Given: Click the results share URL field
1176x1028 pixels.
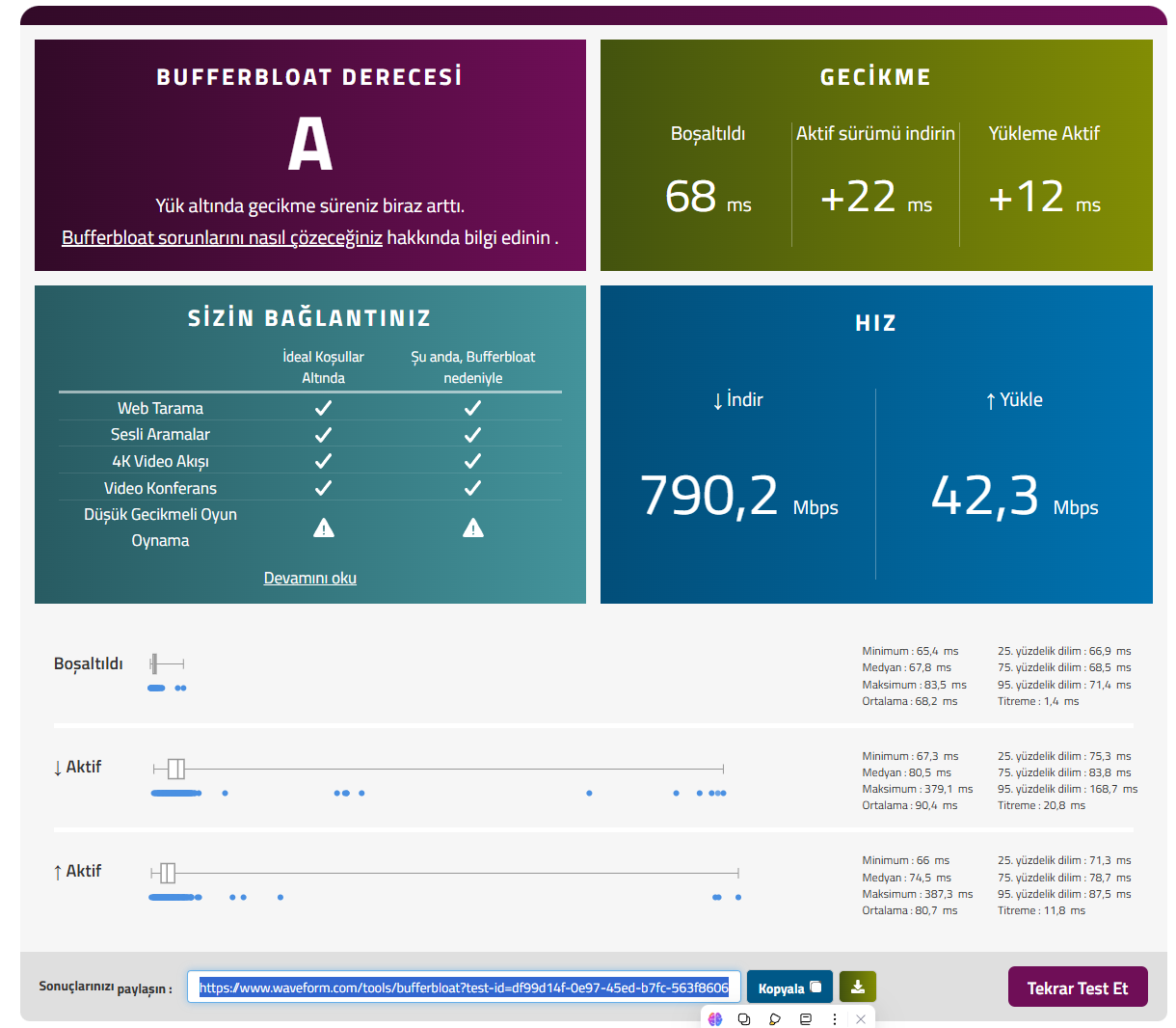Looking at the screenshot, I should click(x=464, y=987).
